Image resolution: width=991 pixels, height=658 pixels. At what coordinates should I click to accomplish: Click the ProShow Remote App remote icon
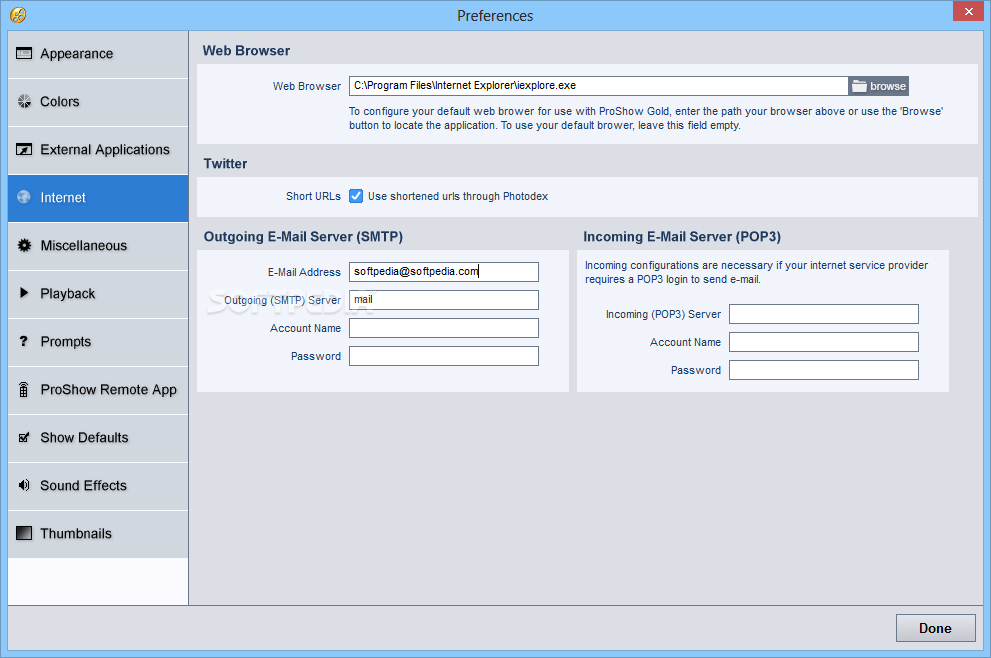(24, 389)
